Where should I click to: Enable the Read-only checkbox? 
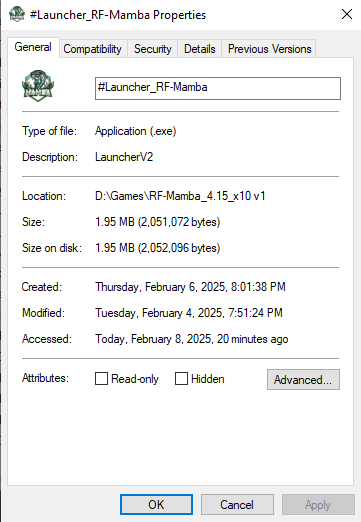coord(101,379)
